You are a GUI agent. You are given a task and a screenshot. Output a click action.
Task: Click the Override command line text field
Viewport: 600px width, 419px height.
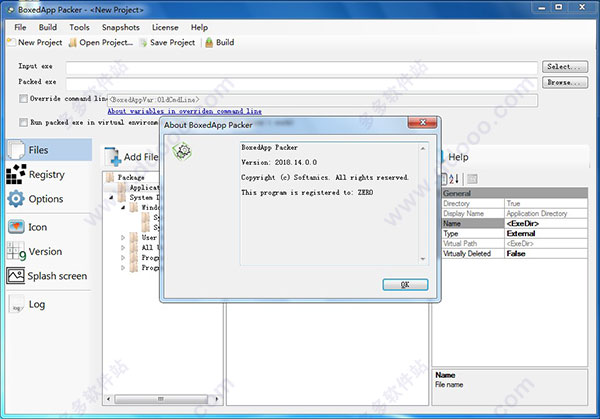[322, 100]
